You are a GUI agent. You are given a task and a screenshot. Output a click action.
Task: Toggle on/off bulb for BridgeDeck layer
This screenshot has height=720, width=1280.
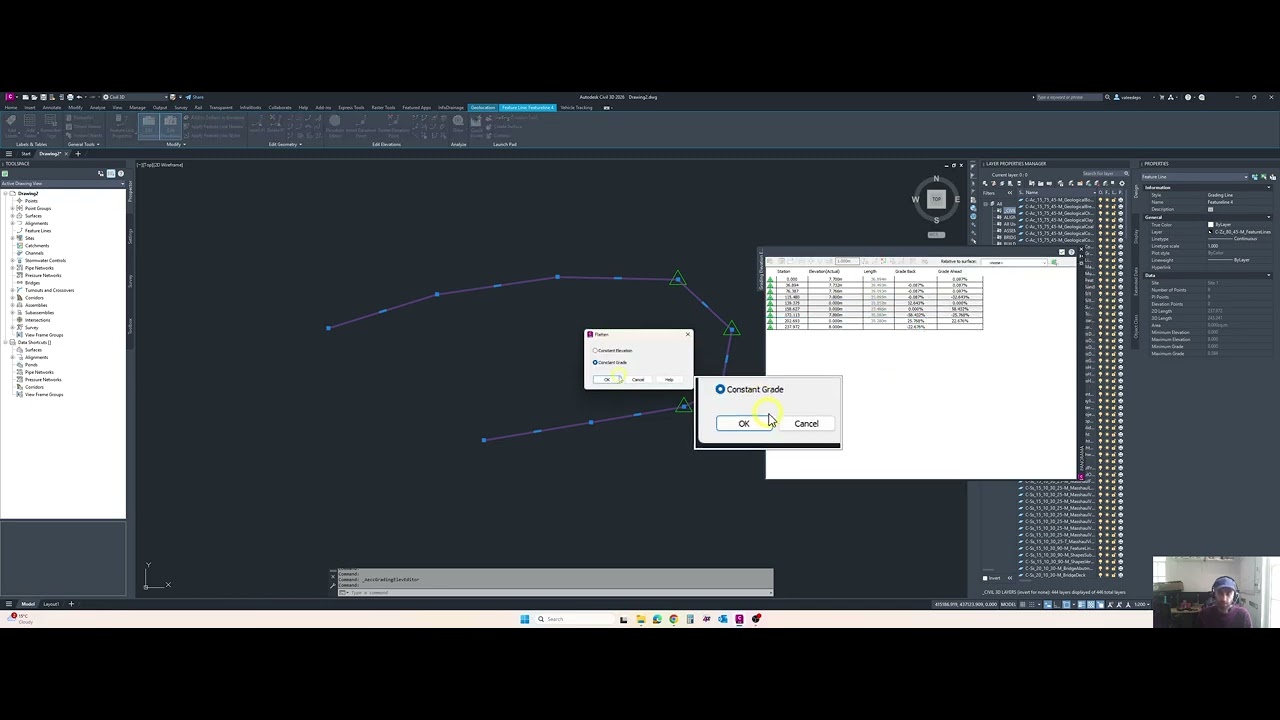[x=1101, y=575]
